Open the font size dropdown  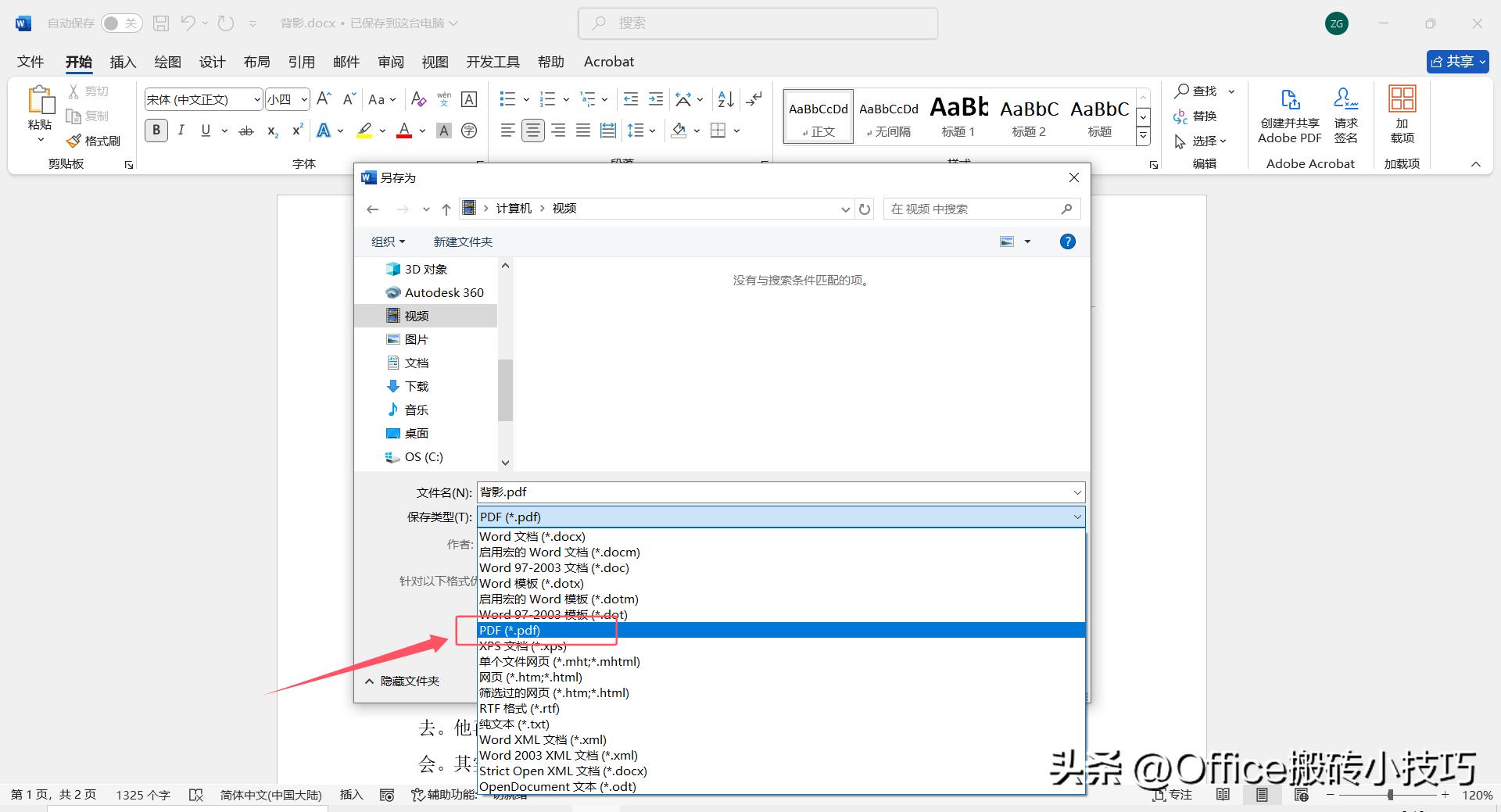(303, 99)
